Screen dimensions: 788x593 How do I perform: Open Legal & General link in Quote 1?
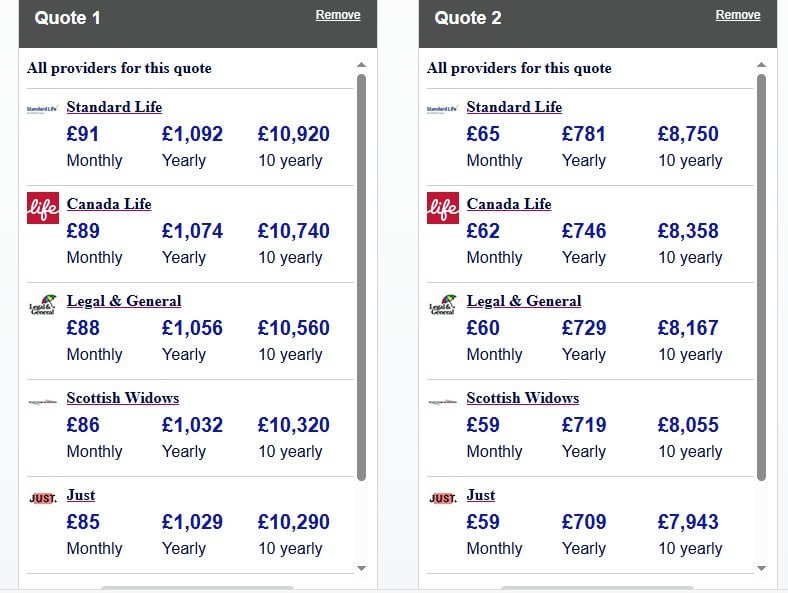click(x=124, y=301)
